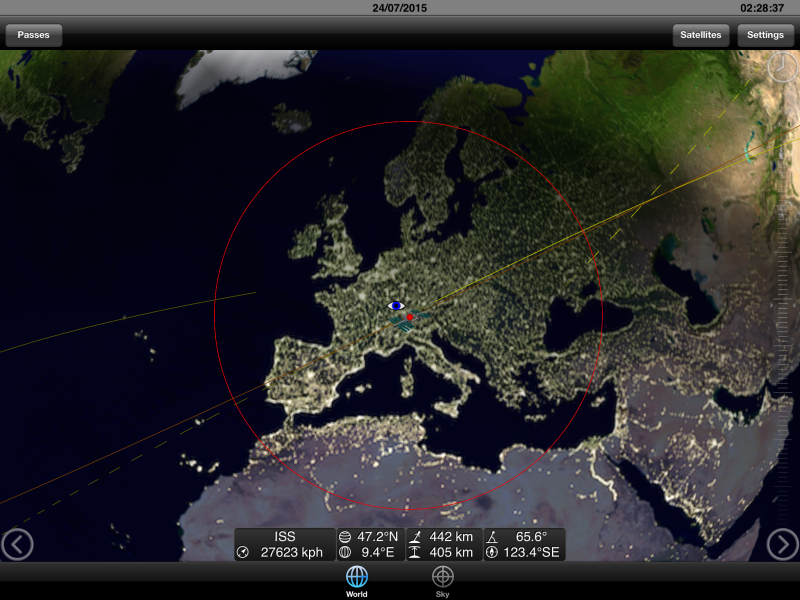Tap the azimuth compass icon beside 123.4°SE
Image resolution: width=800 pixels, height=600 pixels.
(x=492, y=552)
